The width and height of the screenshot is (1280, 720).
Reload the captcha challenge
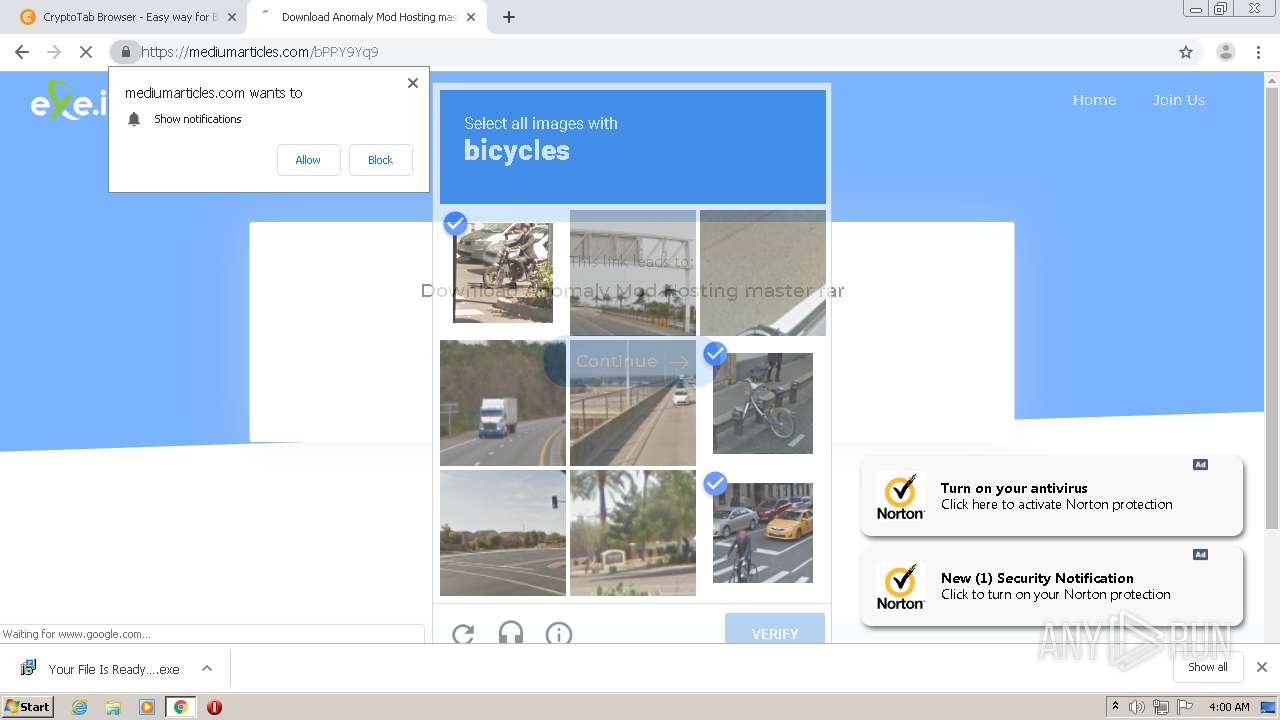pyautogui.click(x=463, y=633)
